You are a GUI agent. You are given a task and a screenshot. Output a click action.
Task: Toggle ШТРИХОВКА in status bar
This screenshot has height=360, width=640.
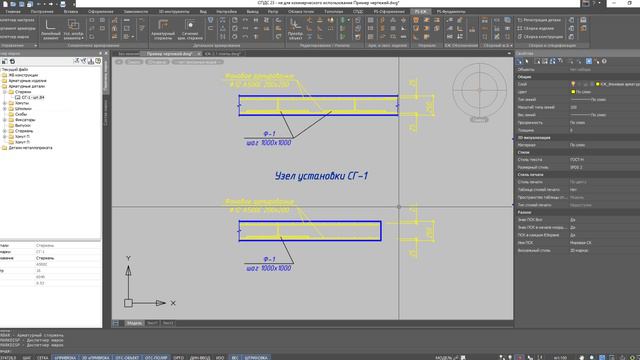(x=256, y=358)
